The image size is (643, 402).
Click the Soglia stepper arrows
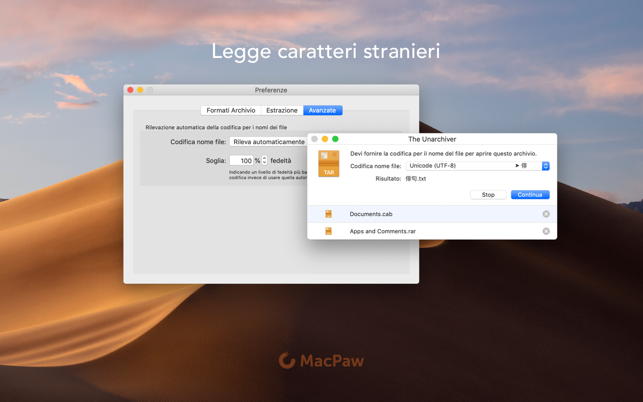coord(264,160)
